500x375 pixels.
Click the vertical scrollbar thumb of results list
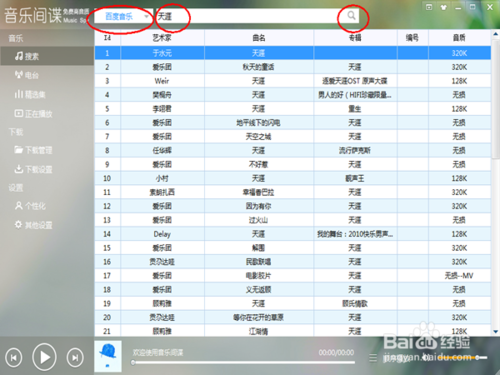tap(495, 98)
